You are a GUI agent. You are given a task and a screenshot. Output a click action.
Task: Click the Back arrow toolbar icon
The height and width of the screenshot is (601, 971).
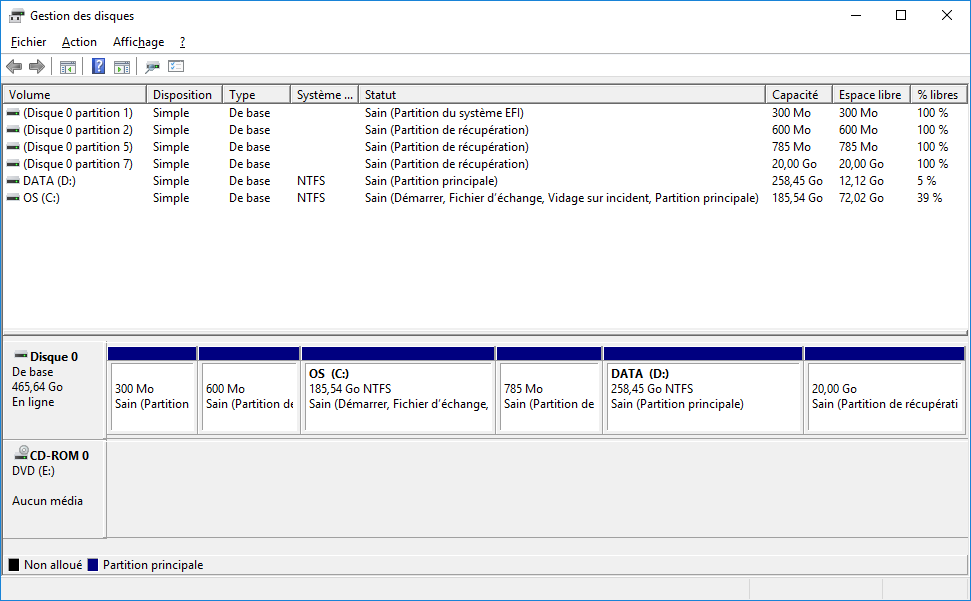tap(14, 66)
